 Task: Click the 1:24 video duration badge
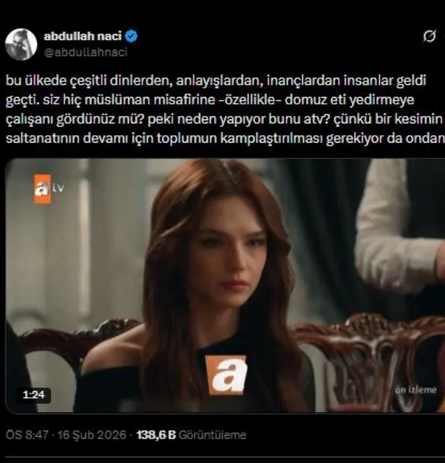tap(34, 395)
